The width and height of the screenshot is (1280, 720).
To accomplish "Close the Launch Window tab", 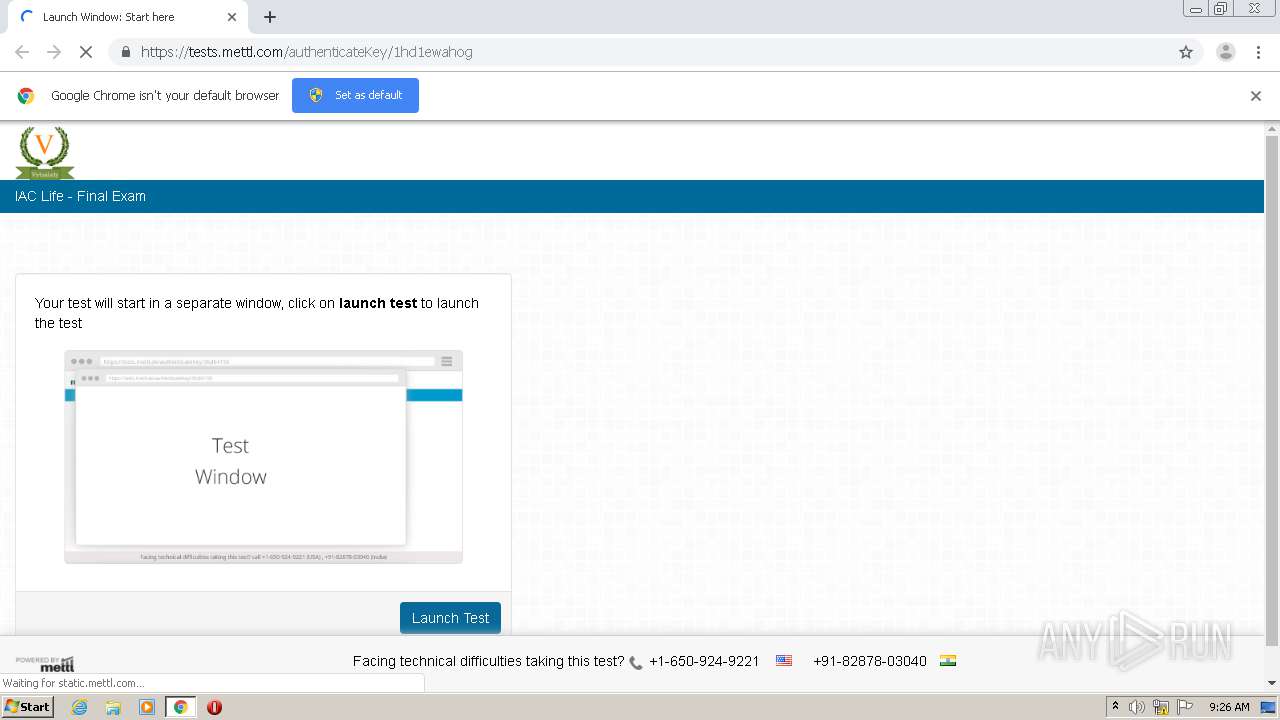I will point(232,17).
